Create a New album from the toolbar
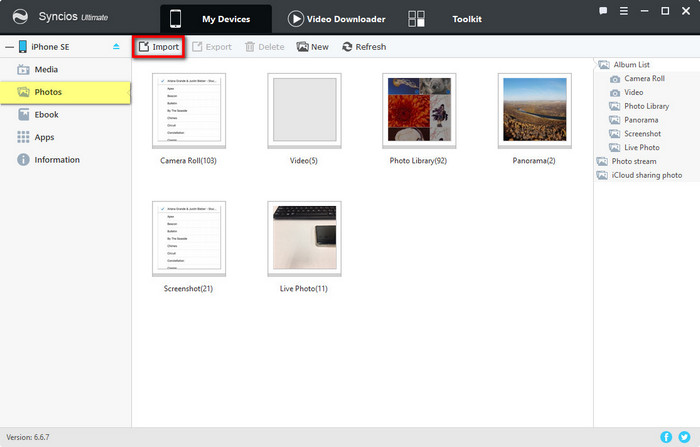 pos(312,47)
